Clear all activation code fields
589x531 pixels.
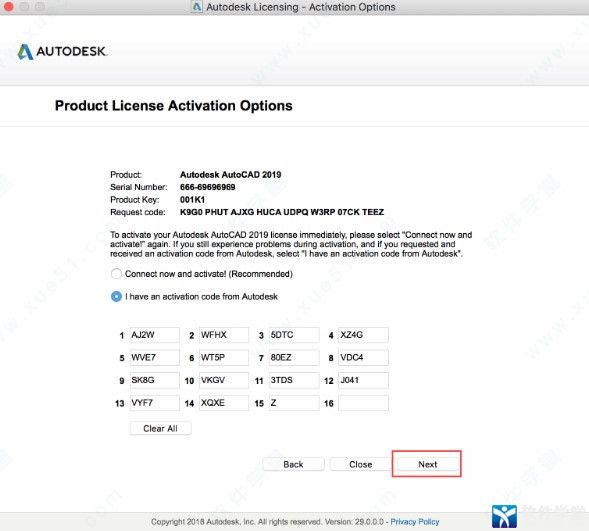click(160, 428)
